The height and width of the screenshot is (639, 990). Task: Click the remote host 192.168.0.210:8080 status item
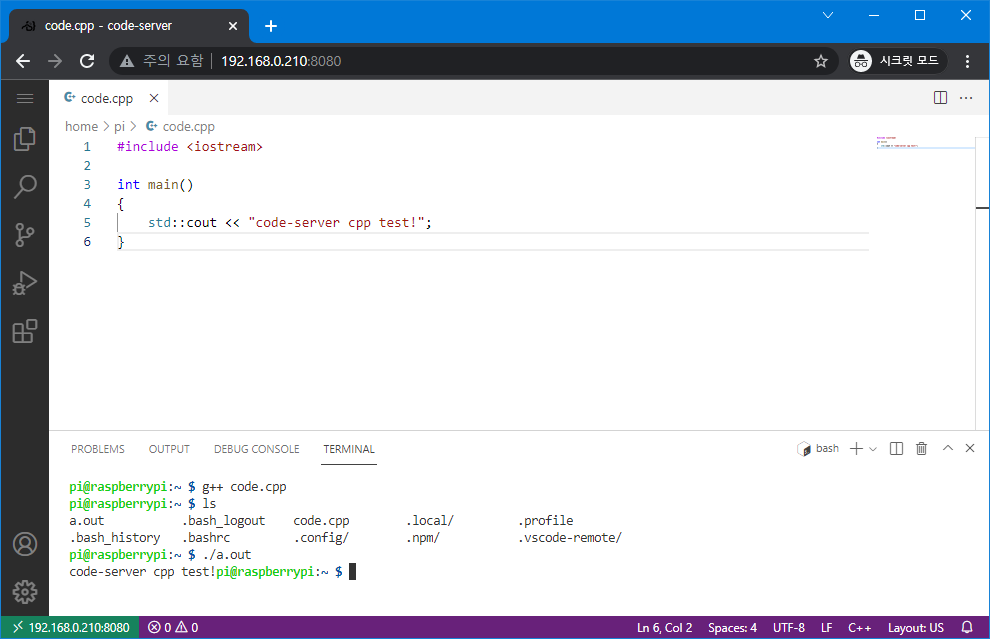tap(71, 628)
